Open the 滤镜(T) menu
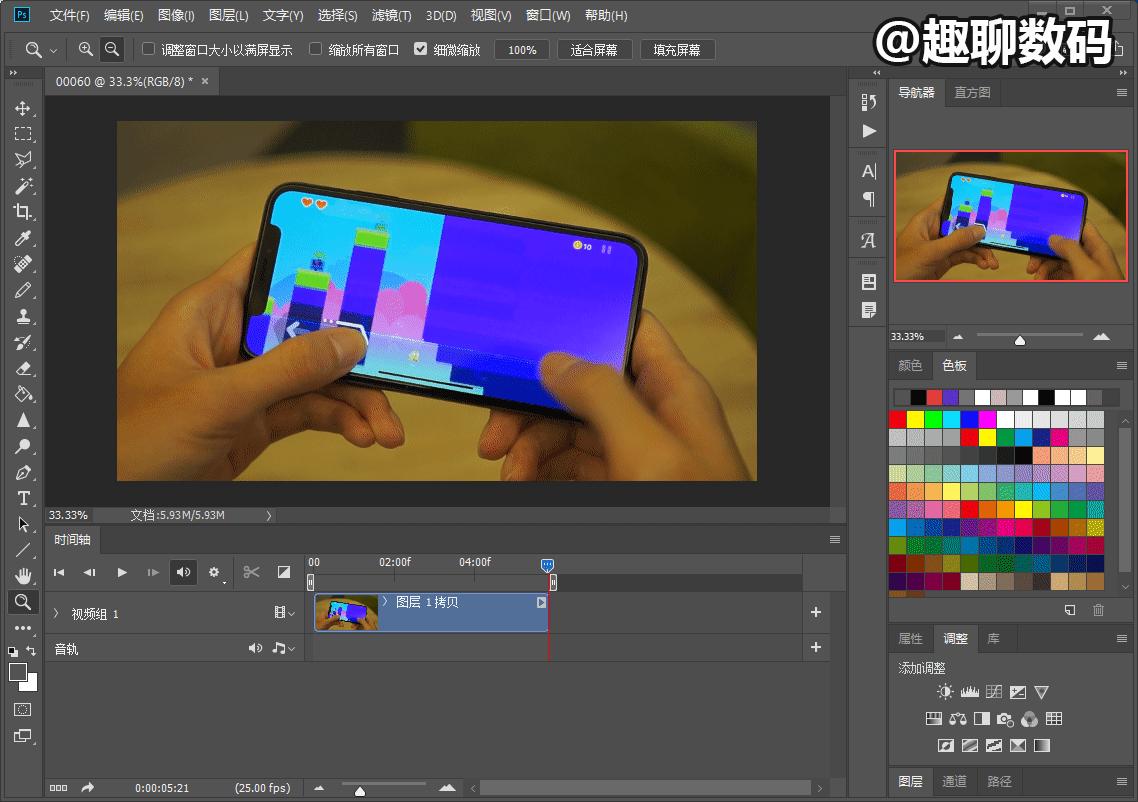Image resolution: width=1138 pixels, height=802 pixels. click(x=391, y=16)
